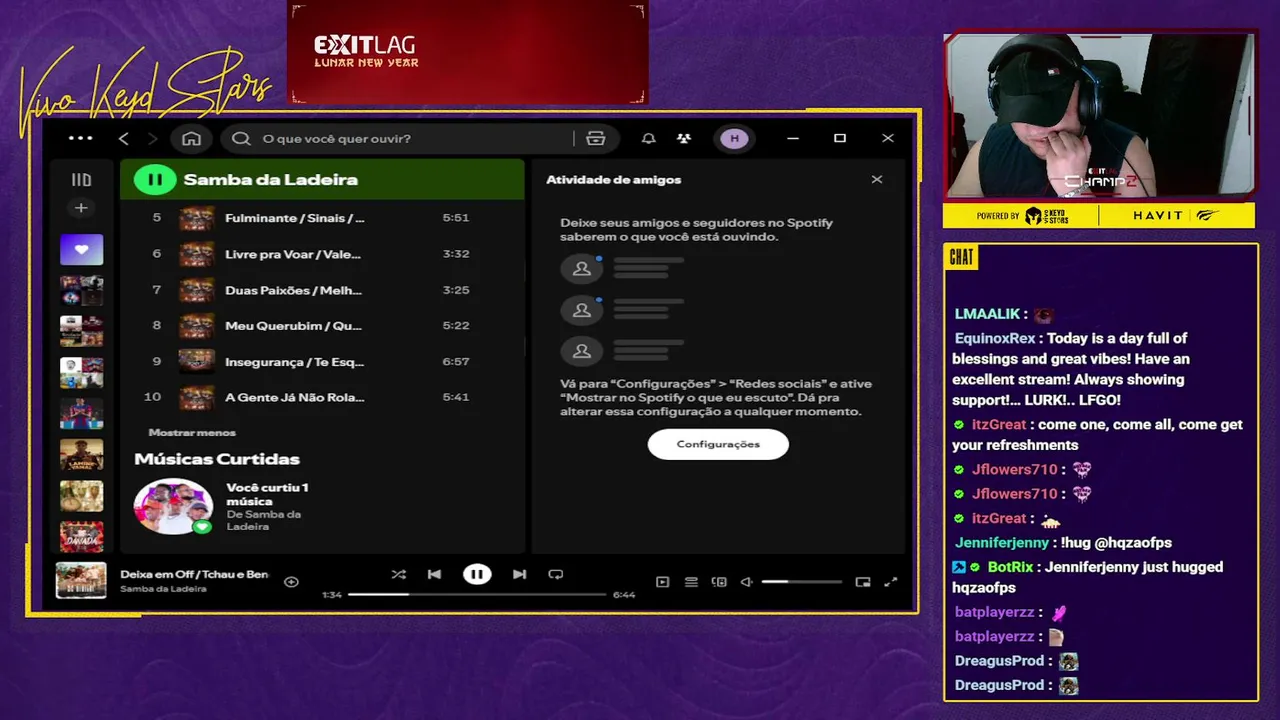Toggle repeat mode

(x=556, y=574)
